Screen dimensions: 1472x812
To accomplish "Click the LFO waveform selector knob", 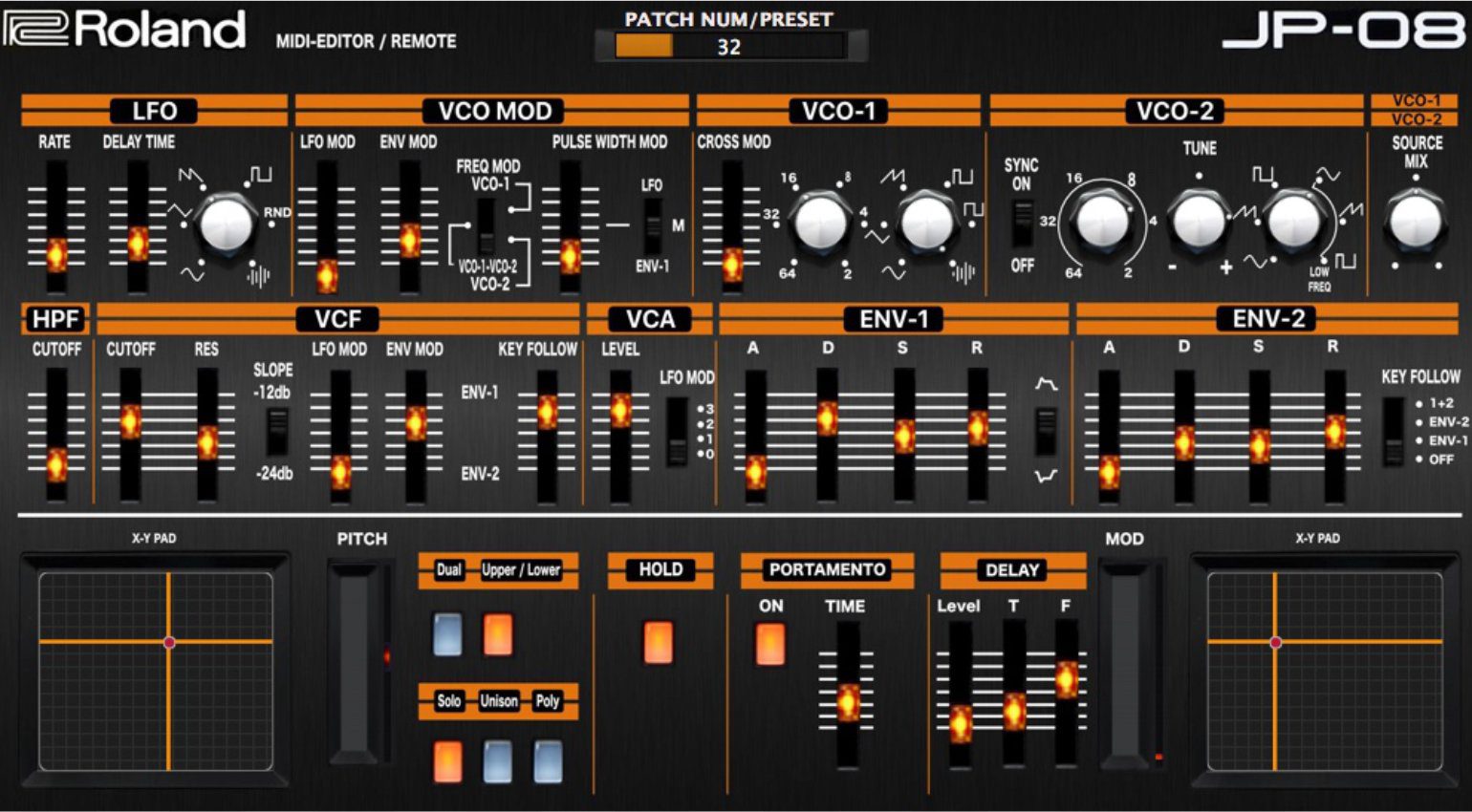I will click(x=227, y=225).
